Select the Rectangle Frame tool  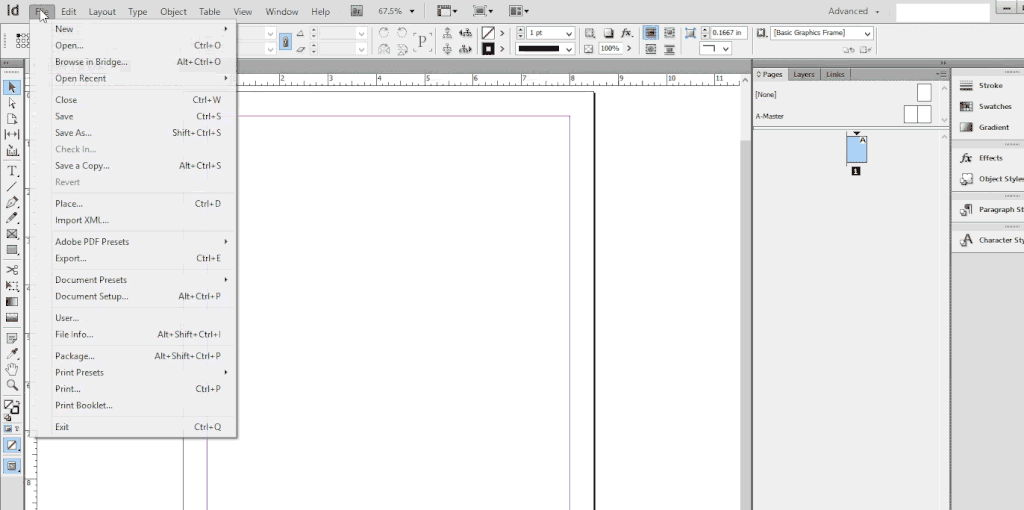click(x=12, y=234)
